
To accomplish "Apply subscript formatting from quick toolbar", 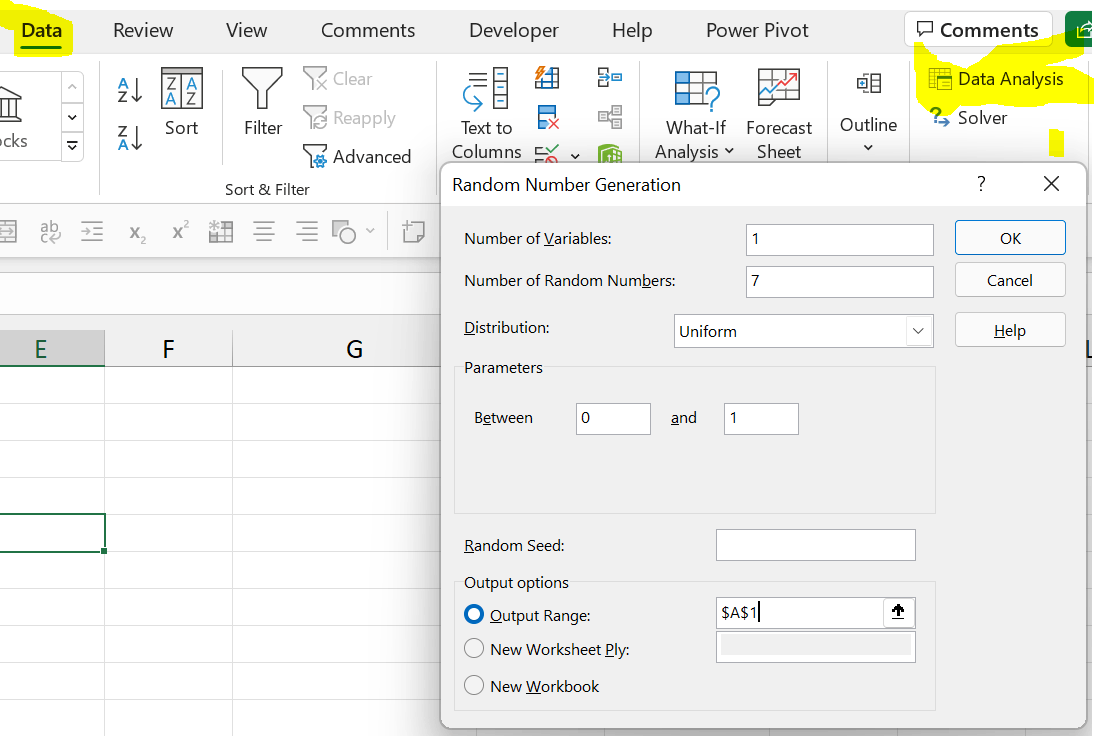I will pyautogui.click(x=134, y=231).
